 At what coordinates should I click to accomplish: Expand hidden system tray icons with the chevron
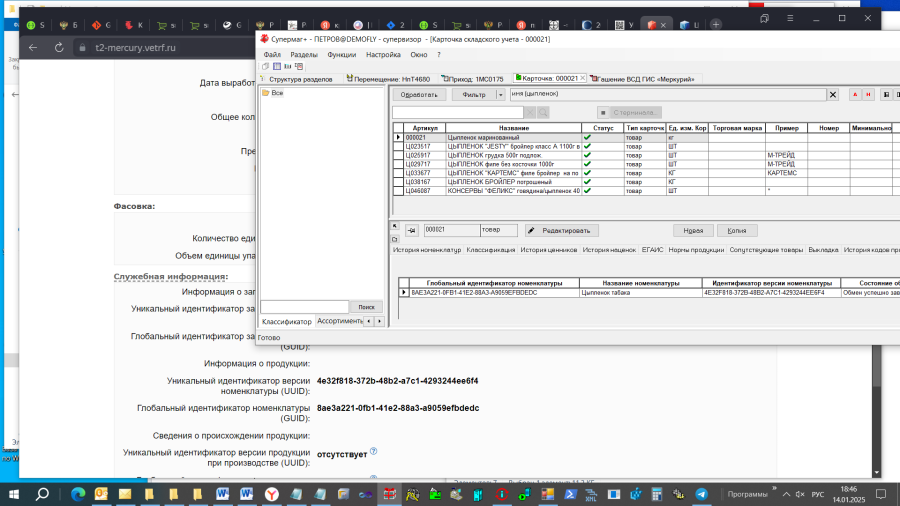pyautogui.click(x=786, y=494)
